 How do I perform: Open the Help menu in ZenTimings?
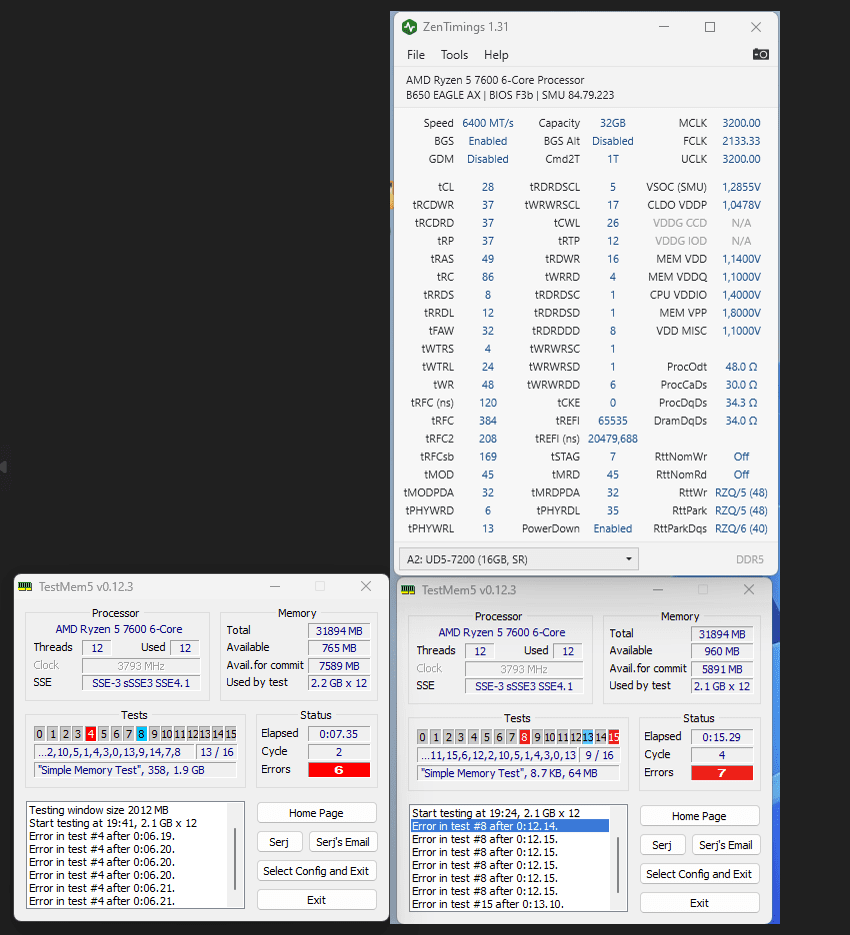[496, 55]
